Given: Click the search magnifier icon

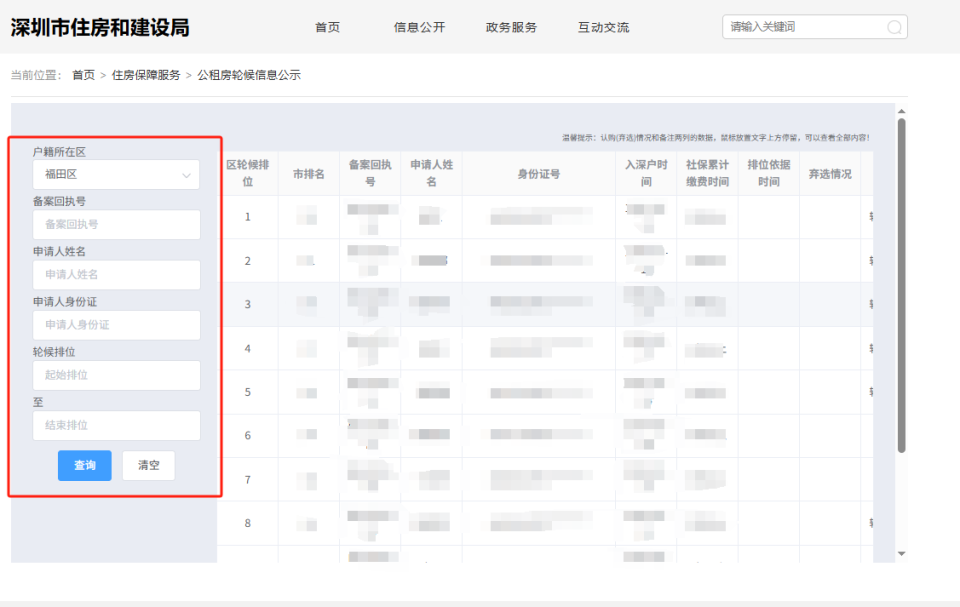Looking at the screenshot, I should pos(894,27).
